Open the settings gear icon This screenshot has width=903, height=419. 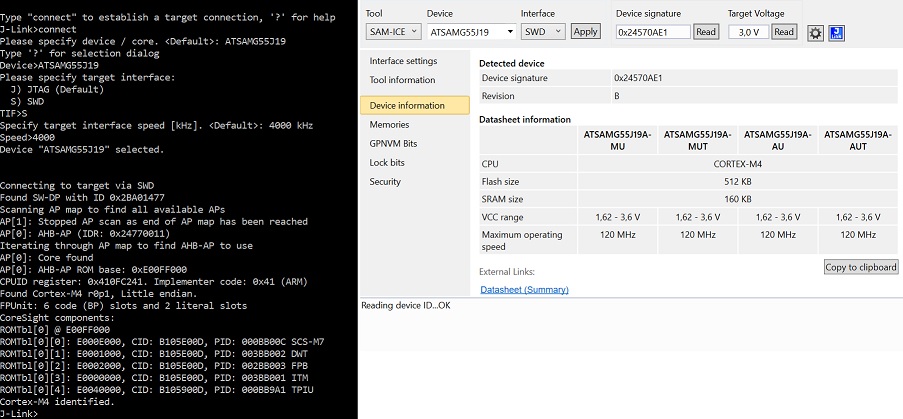click(815, 33)
